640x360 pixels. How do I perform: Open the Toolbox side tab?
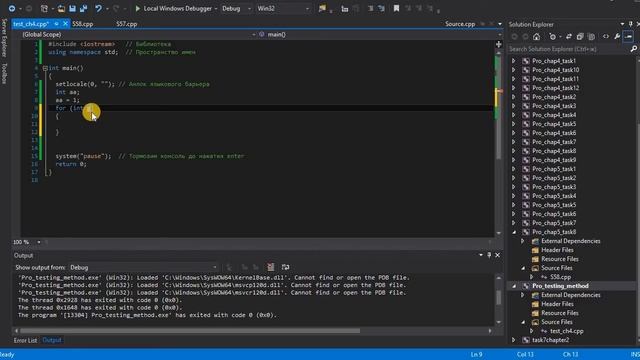[x=4, y=73]
